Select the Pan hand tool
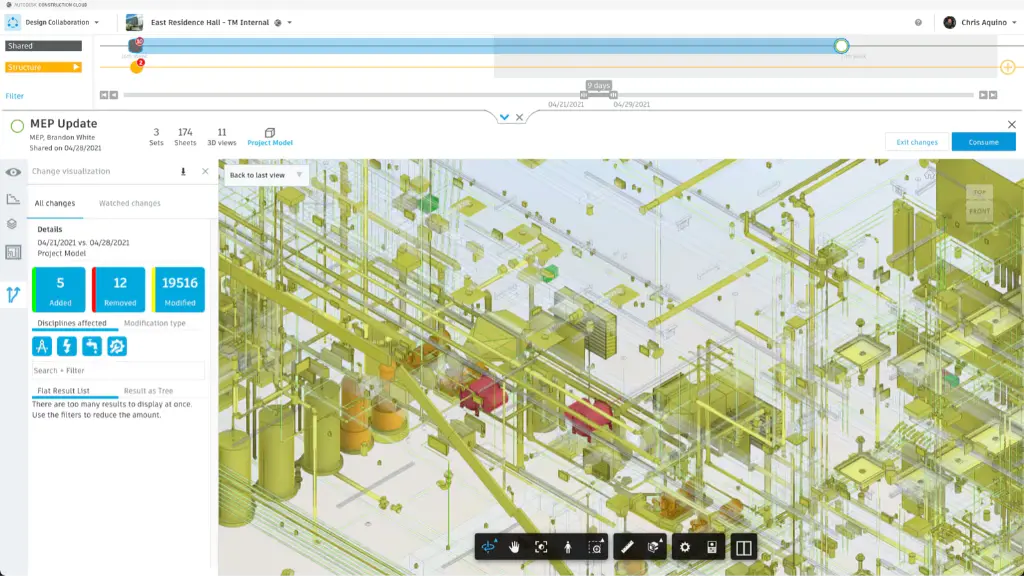 coord(515,547)
